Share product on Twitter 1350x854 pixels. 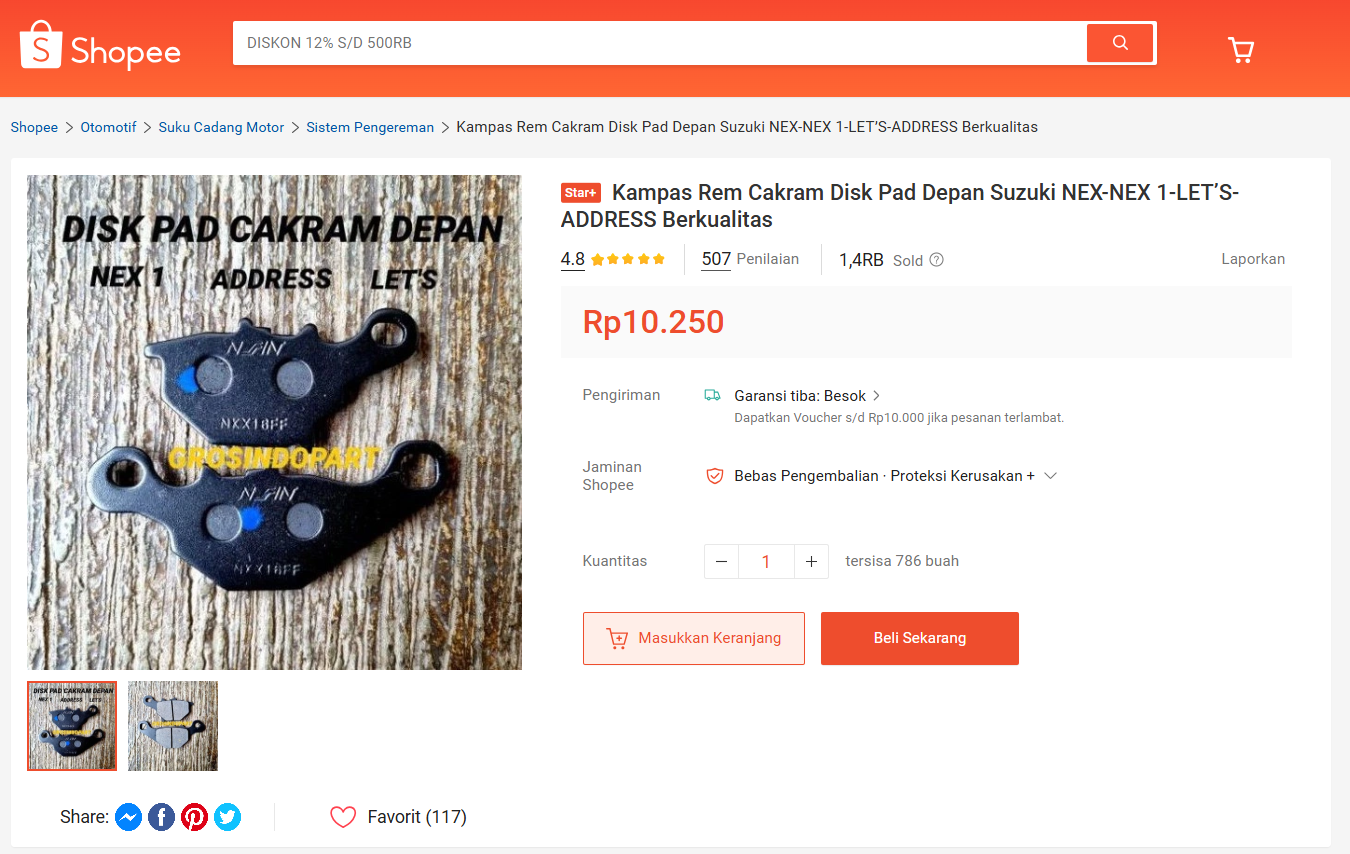click(227, 817)
